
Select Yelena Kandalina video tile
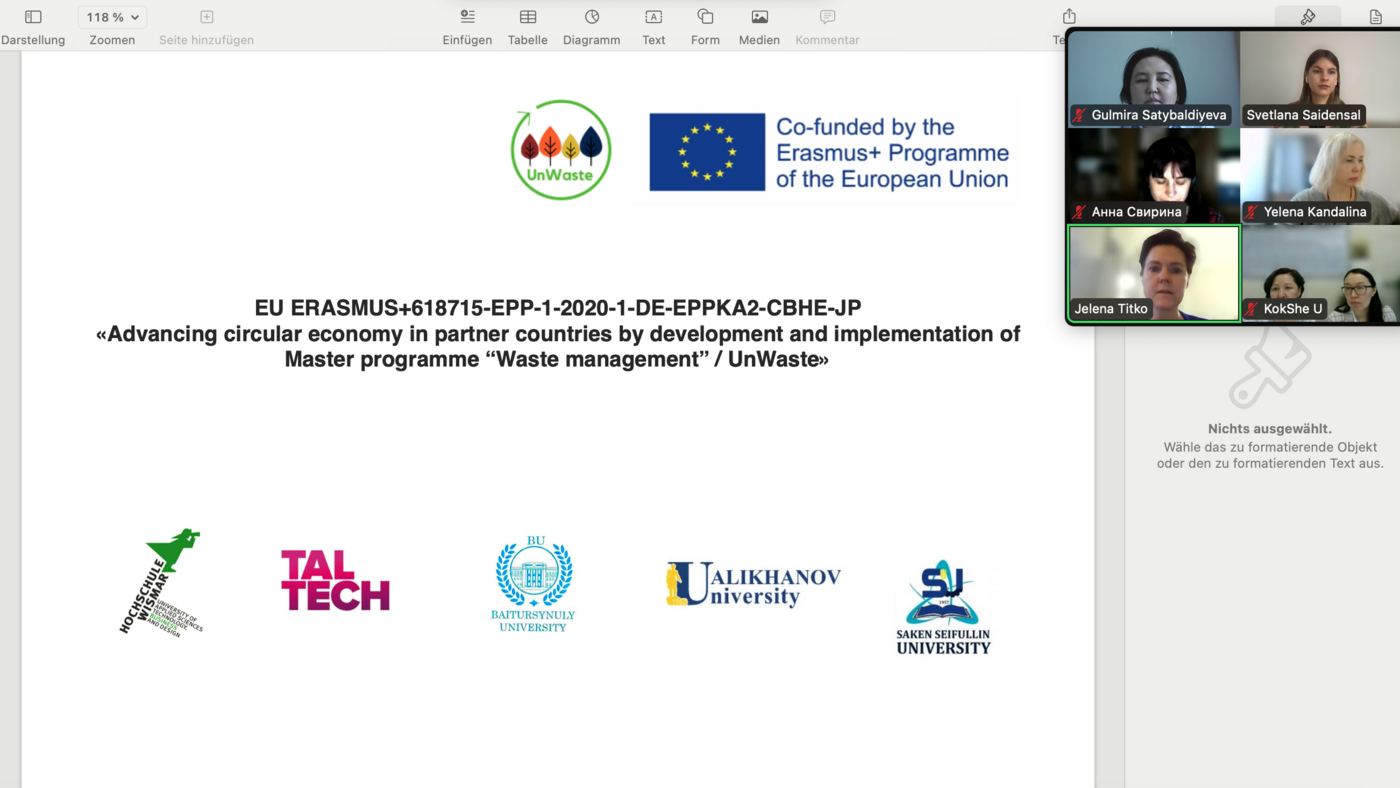(x=1320, y=175)
